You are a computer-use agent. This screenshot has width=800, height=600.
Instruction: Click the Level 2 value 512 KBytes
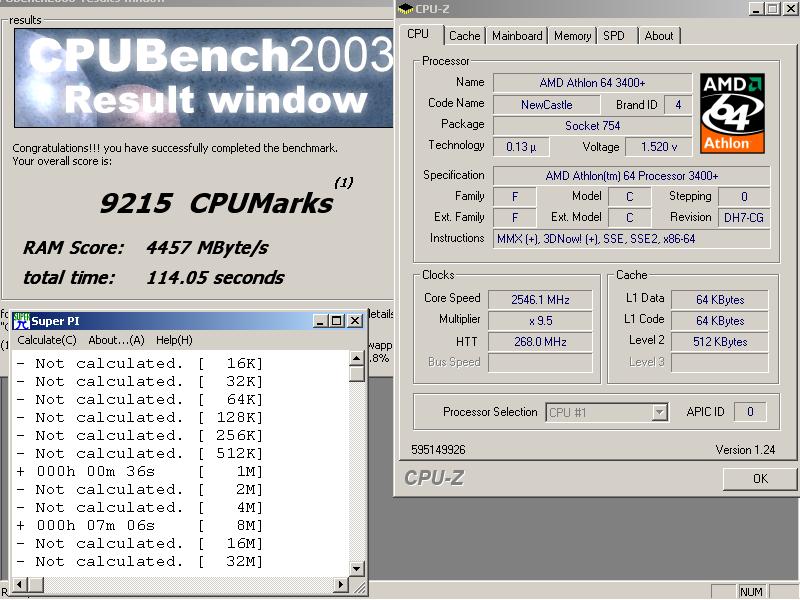point(720,342)
